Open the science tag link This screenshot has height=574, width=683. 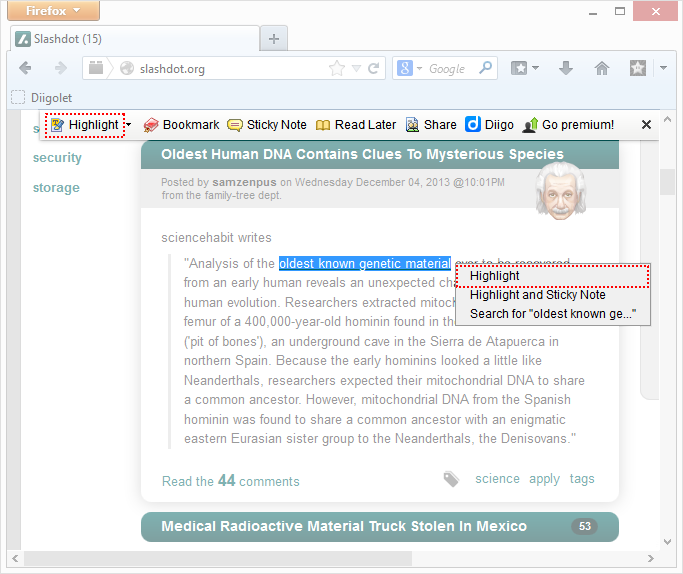click(x=497, y=479)
